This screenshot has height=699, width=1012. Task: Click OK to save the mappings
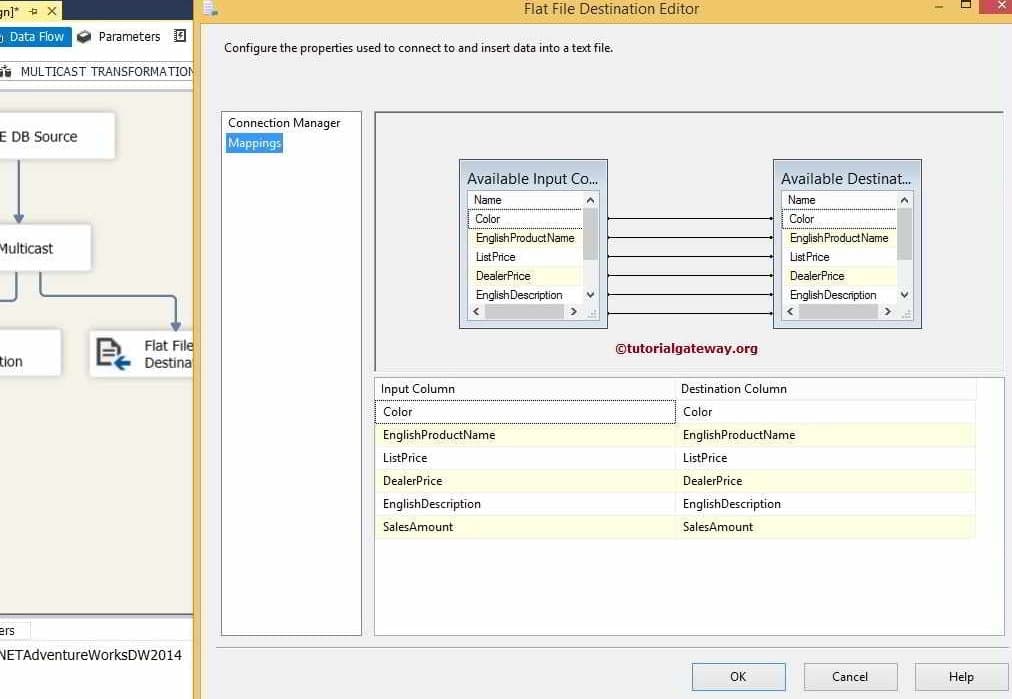738,676
